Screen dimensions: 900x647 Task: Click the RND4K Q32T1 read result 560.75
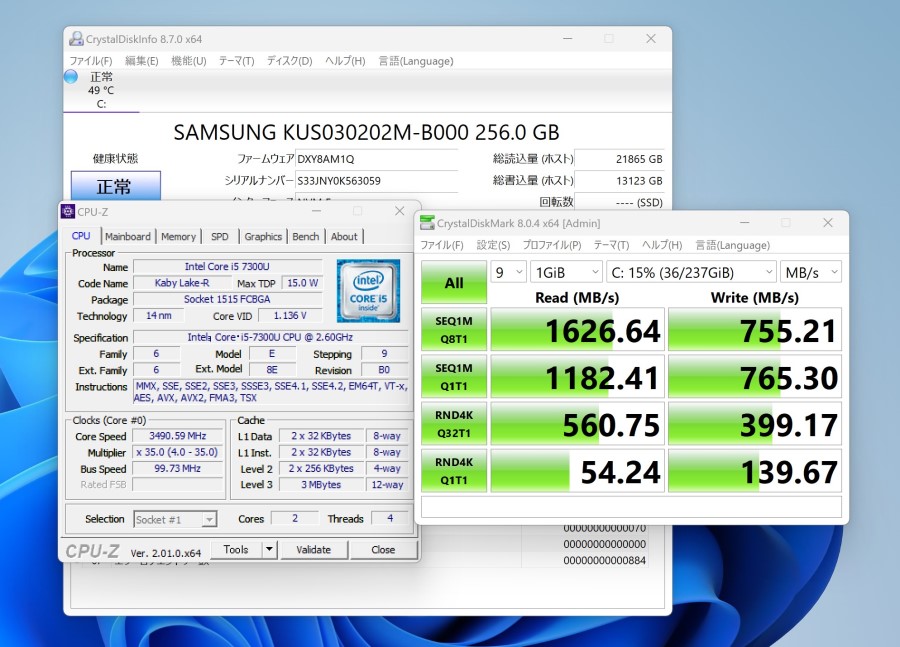(x=577, y=424)
